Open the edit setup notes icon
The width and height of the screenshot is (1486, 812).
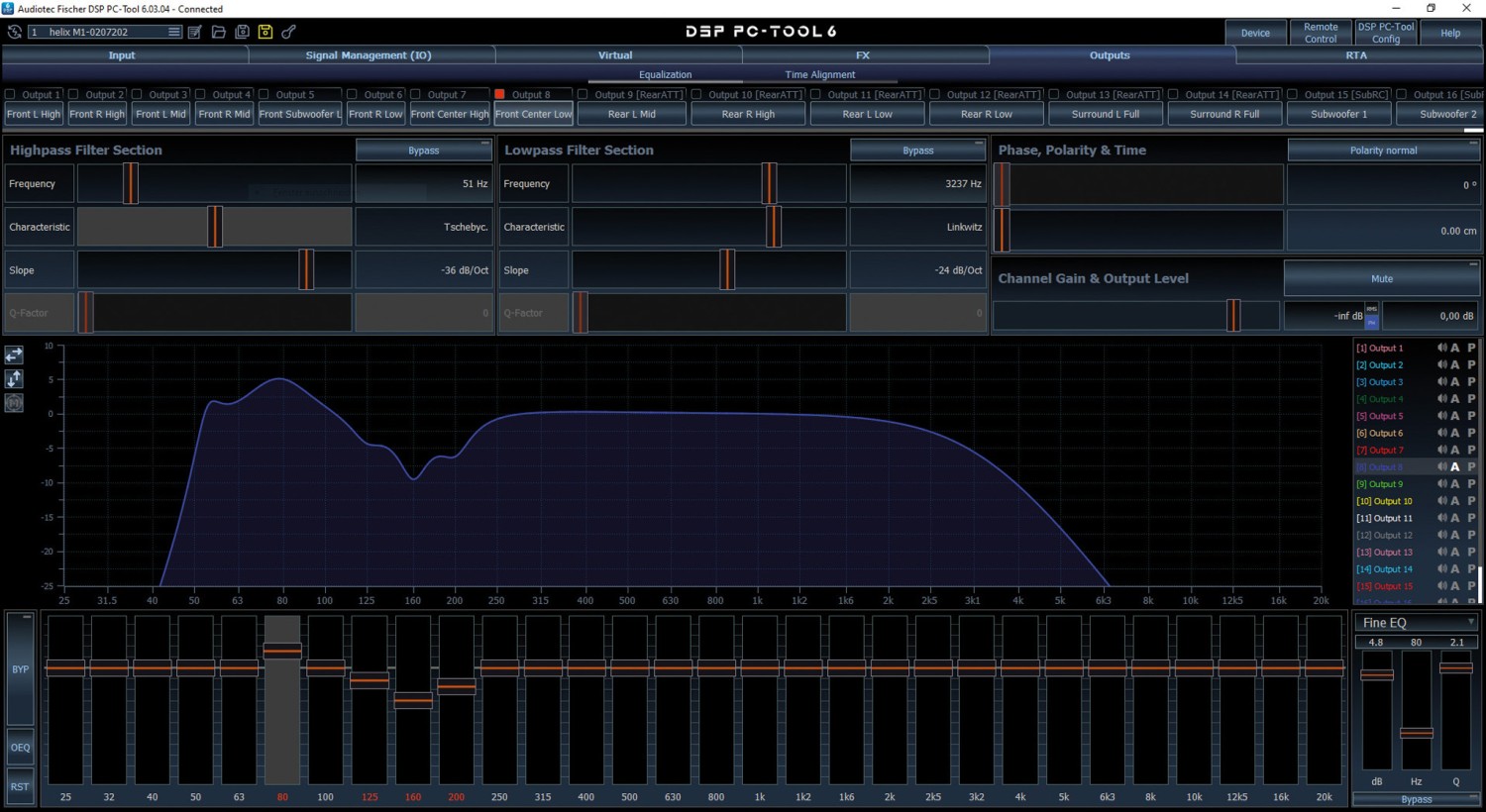pyautogui.click(x=195, y=32)
